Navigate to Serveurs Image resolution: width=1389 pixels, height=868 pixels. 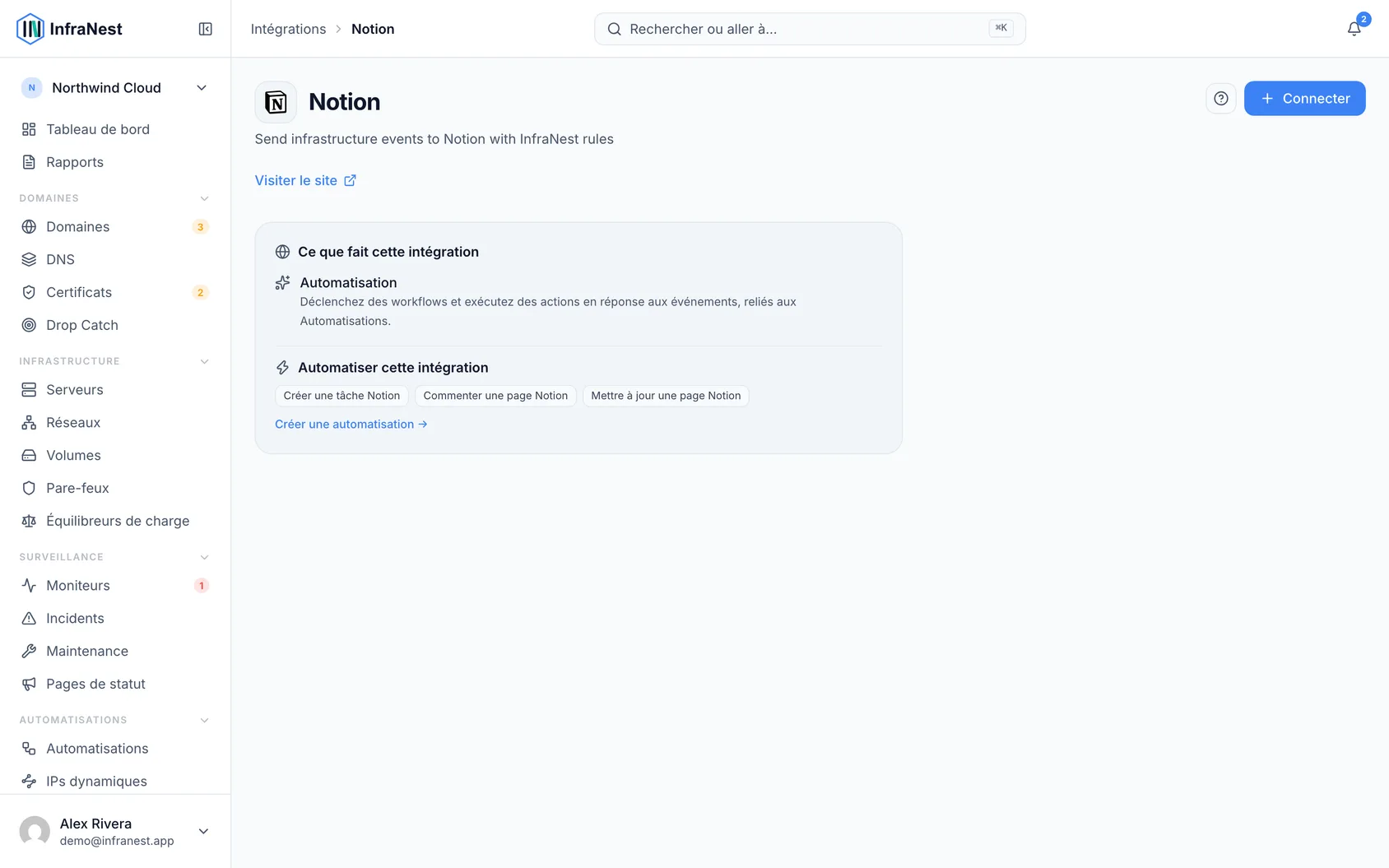115,389
